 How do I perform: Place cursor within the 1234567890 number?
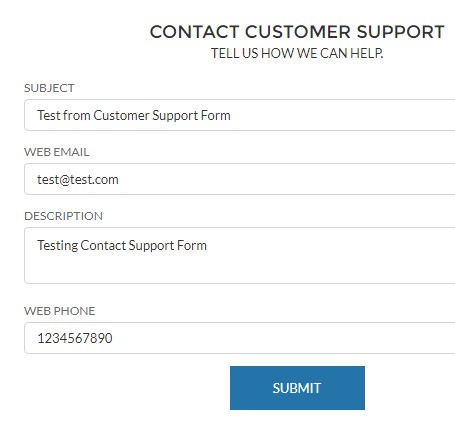(75, 338)
